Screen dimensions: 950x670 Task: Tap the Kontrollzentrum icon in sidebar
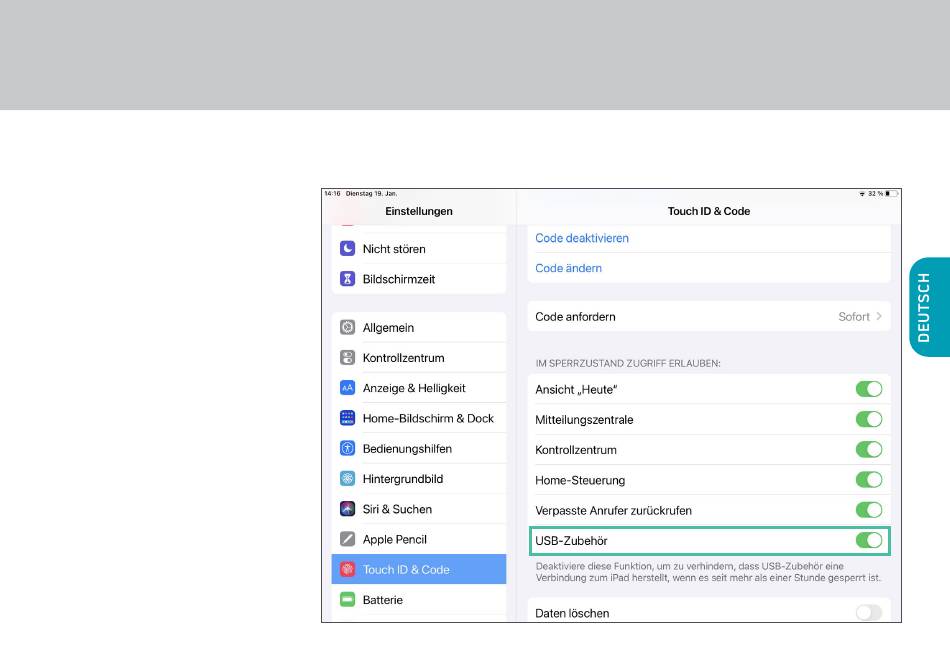pyautogui.click(x=347, y=358)
